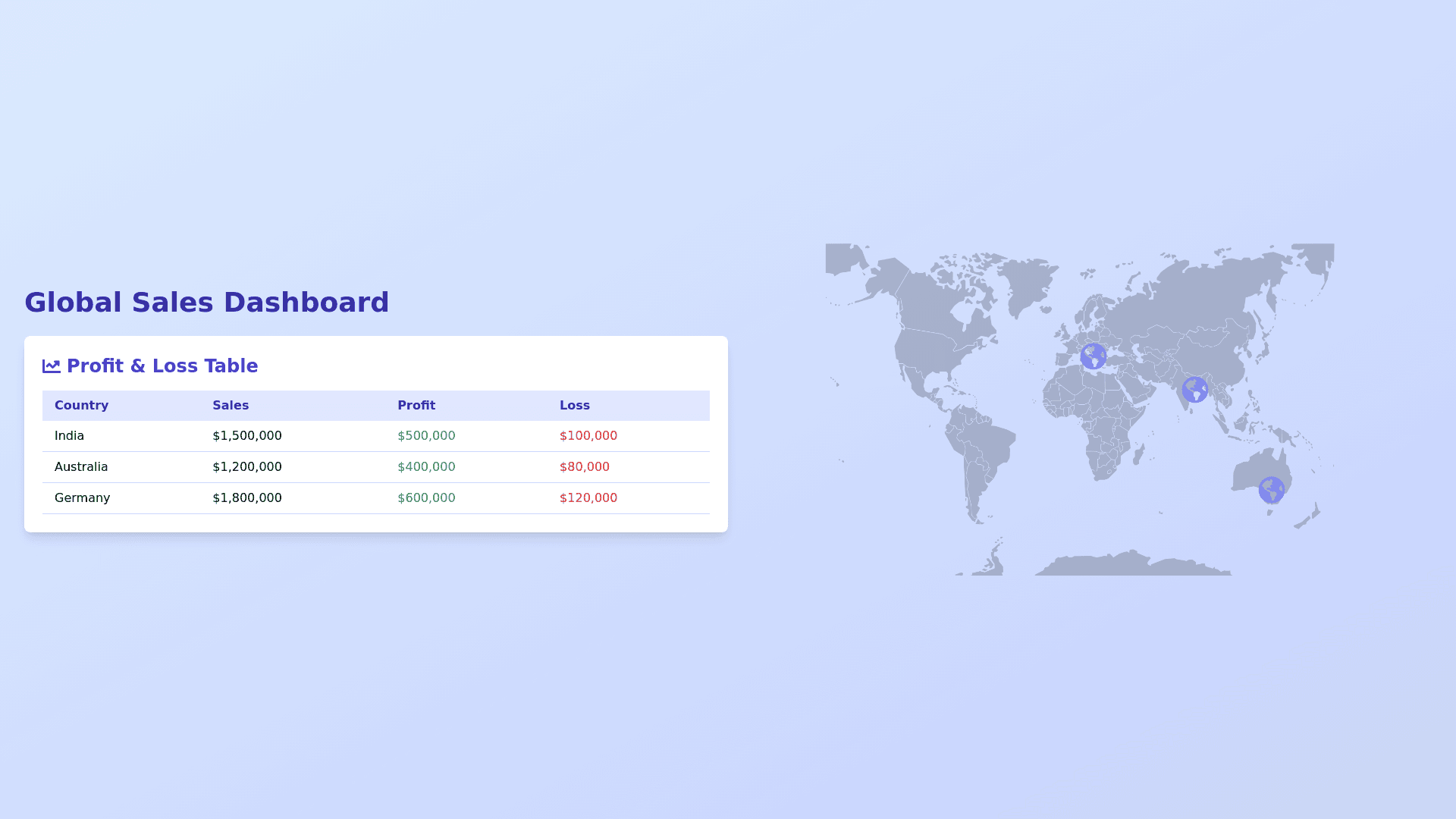Click Germany's $120,000 loss value
The height and width of the screenshot is (819, 1456).
coord(588,498)
